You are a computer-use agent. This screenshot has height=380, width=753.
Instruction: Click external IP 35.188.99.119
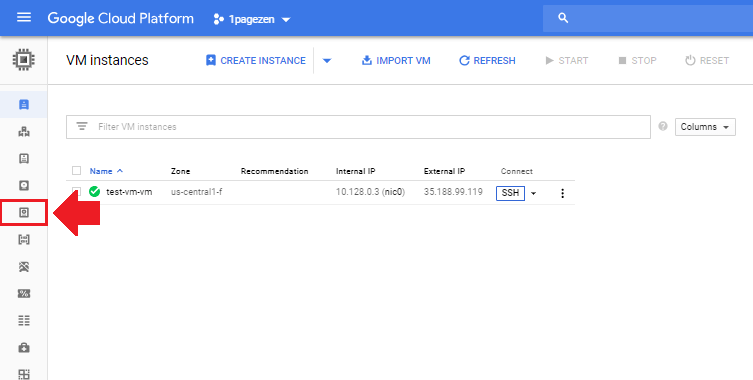453,192
